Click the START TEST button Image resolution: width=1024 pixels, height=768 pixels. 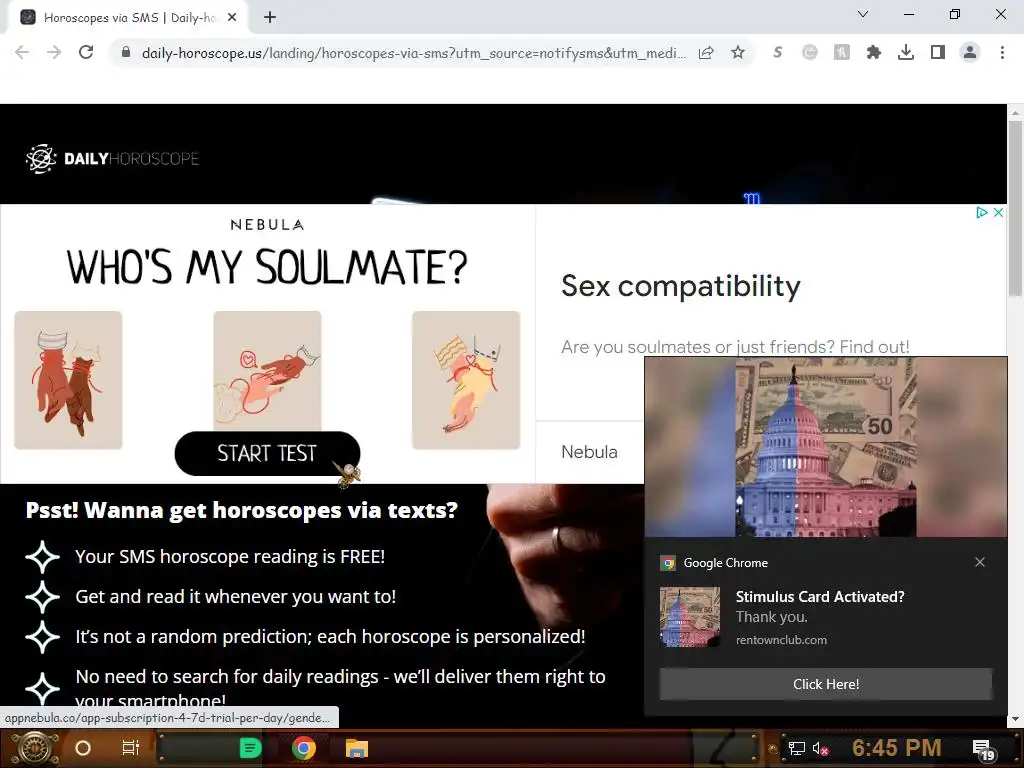[x=267, y=453]
